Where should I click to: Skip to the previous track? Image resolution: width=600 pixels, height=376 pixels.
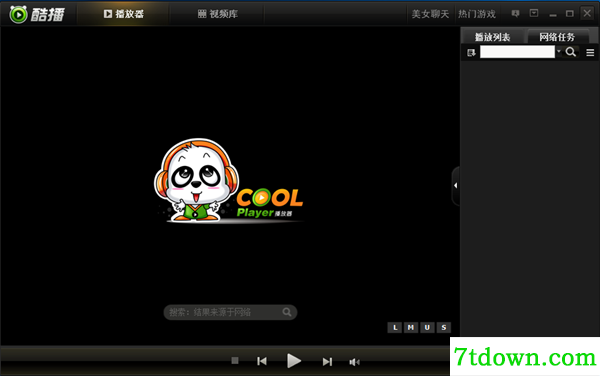tap(262, 361)
